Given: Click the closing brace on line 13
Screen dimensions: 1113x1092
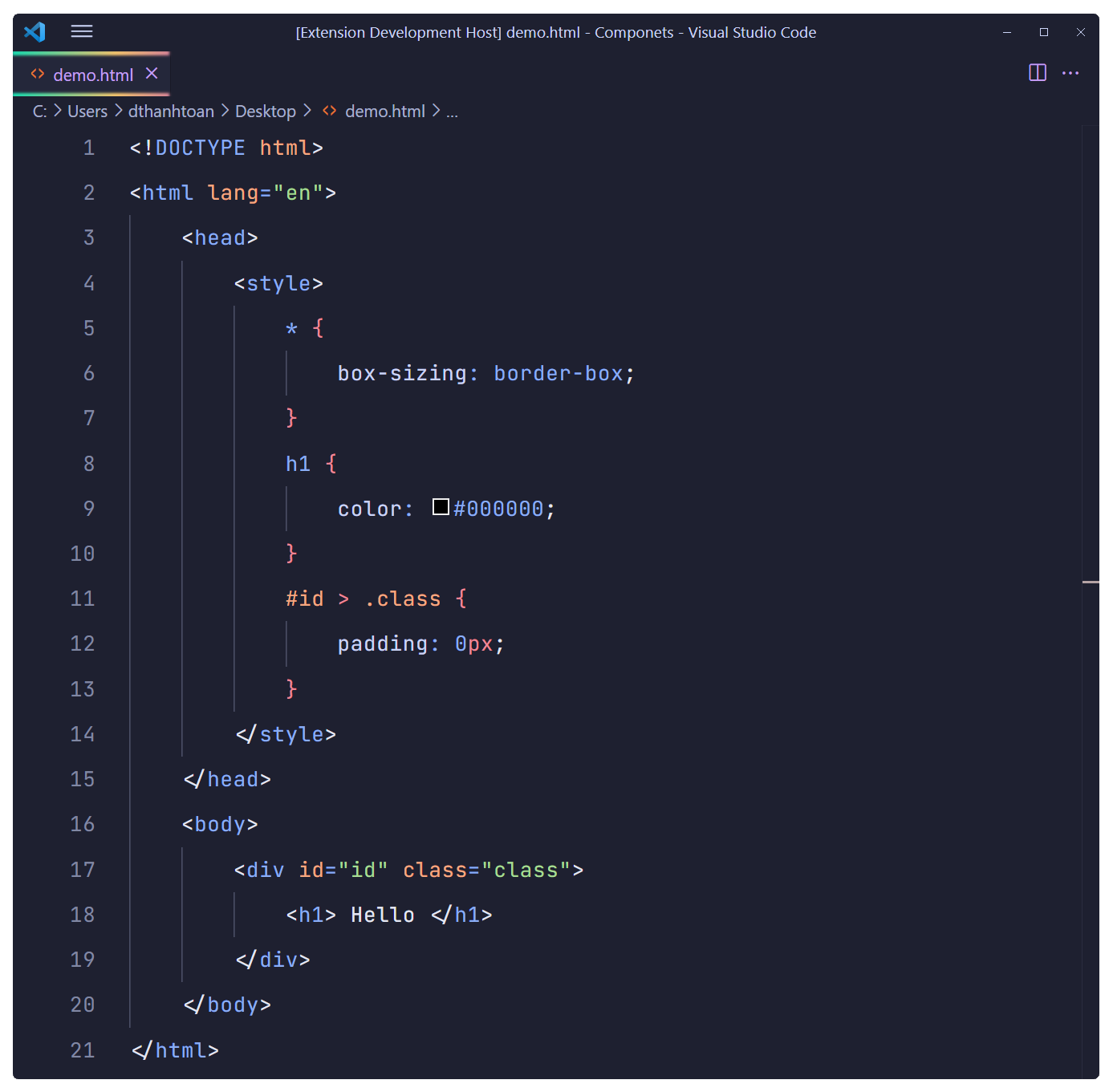Looking at the screenshot, I should tap(291, 689).
